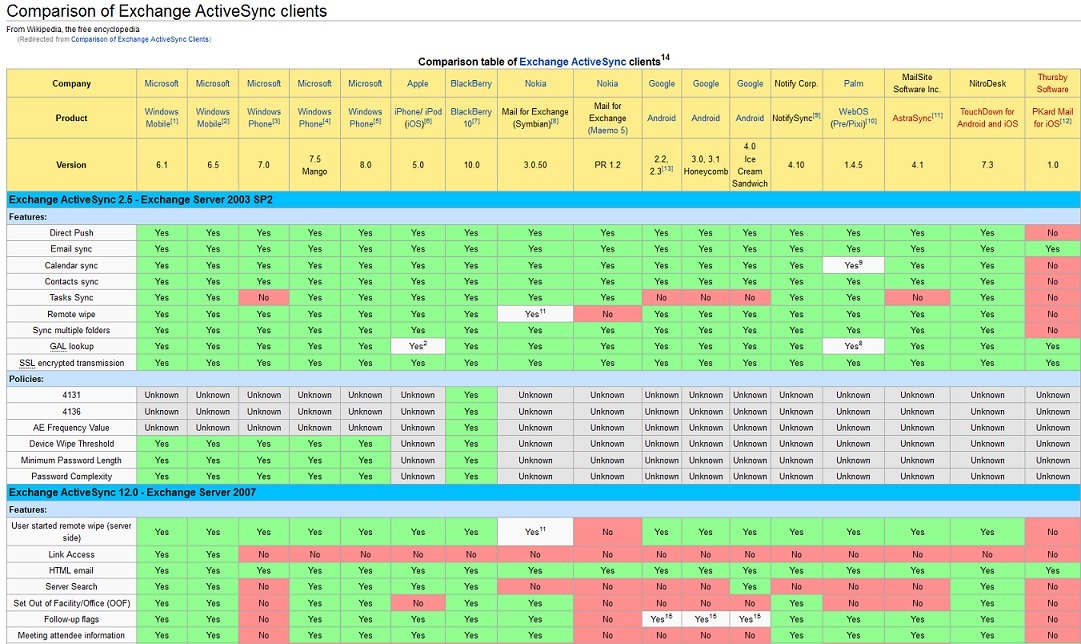The image size is (1081, 644).
Task: Click the '3.0.50' version cell
Action: tap(535, 165)
